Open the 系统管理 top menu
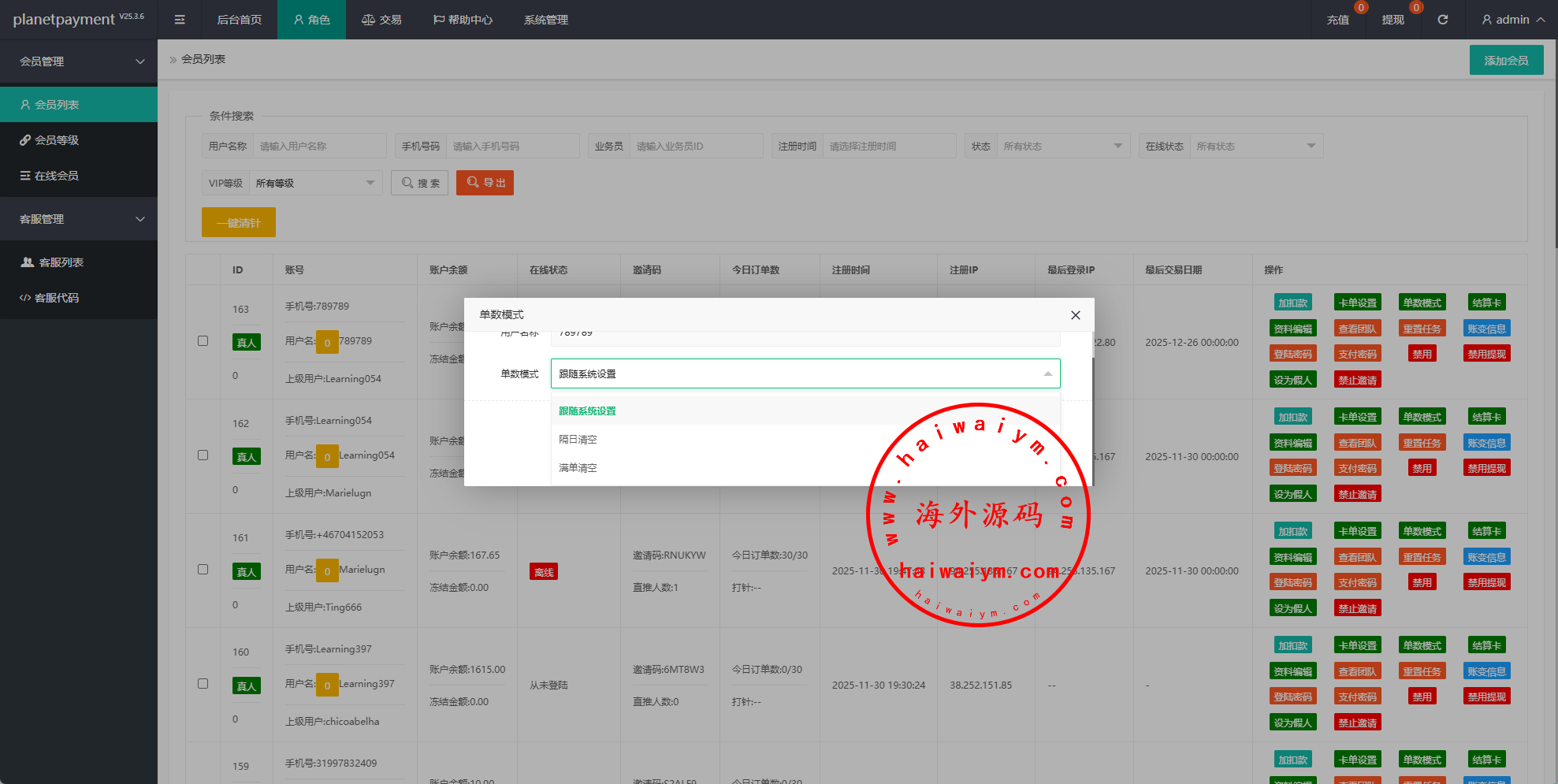 (x=545, y=20)
